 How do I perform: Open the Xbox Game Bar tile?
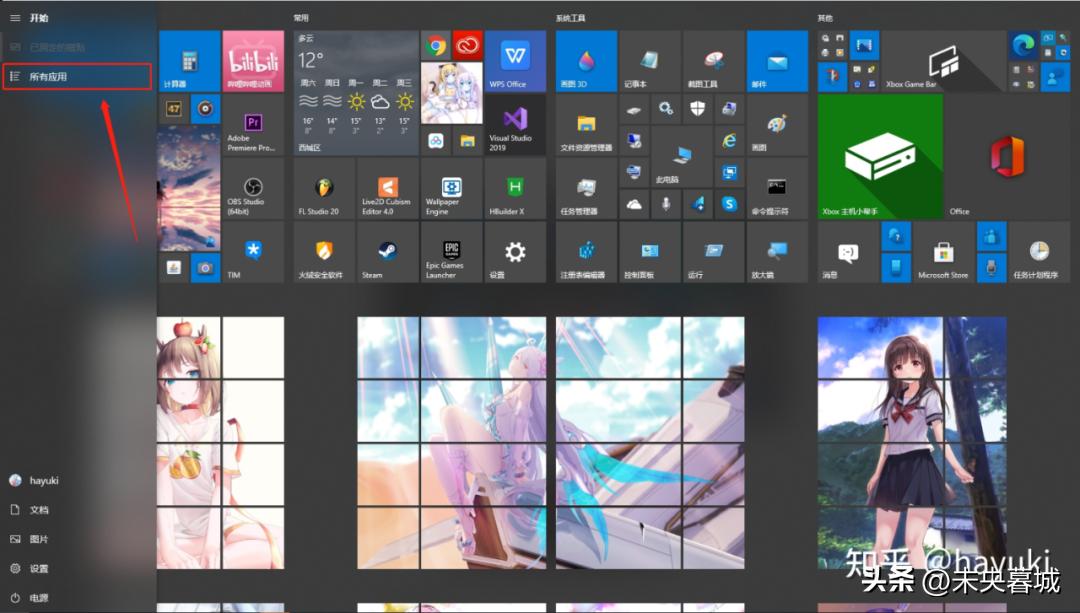pyautogui.click(x=943, y=60)
